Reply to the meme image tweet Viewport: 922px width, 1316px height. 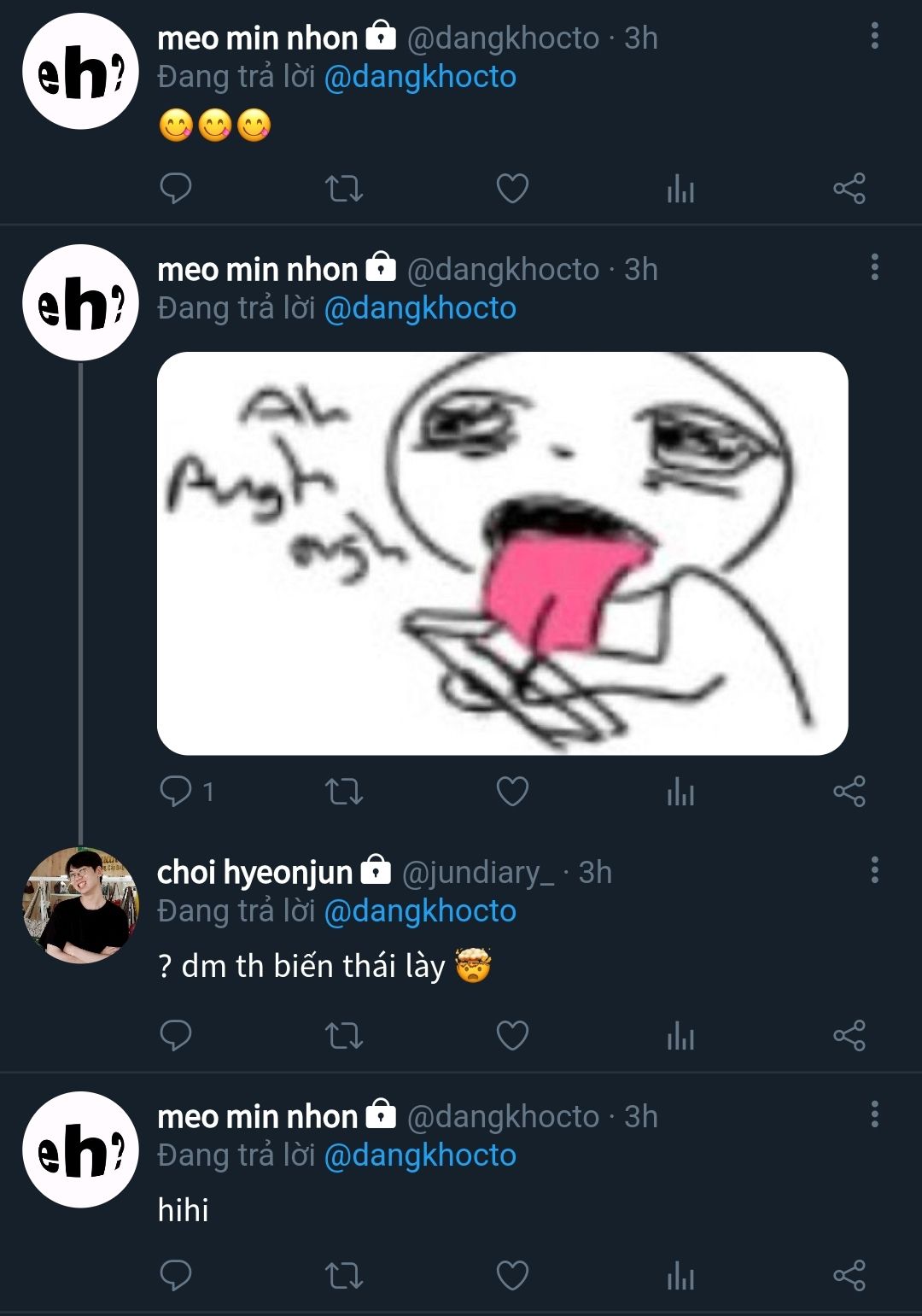[x=176, y=791]
